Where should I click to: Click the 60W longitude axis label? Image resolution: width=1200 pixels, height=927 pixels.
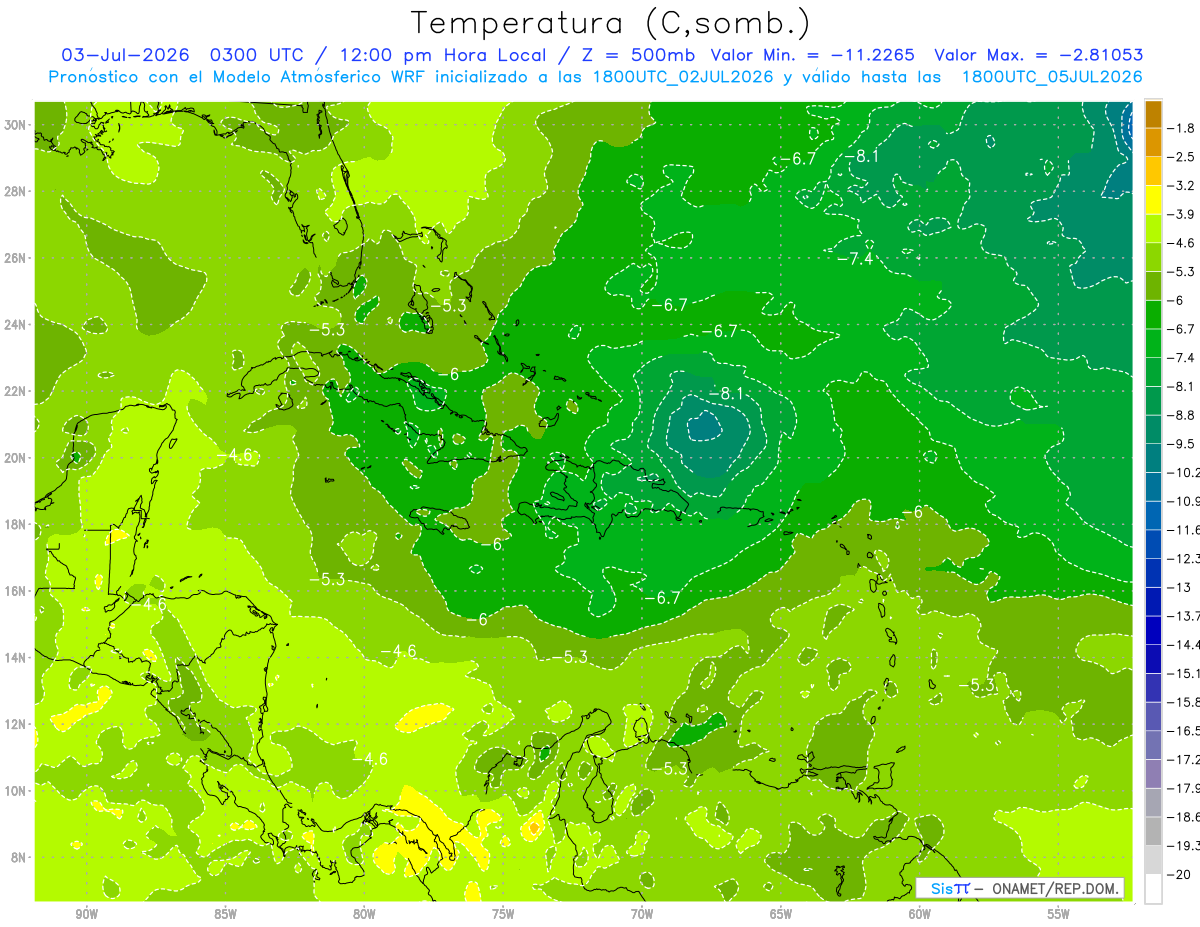[x=920, y=914]
